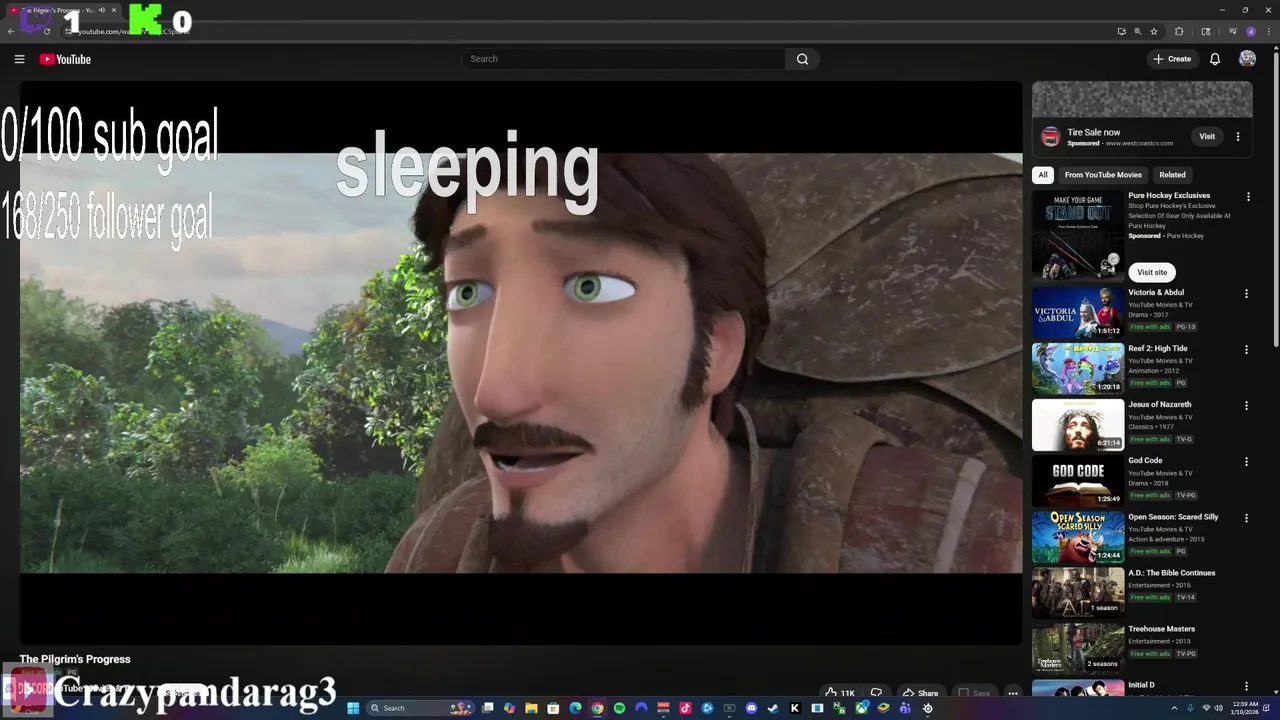This screenshot has height=720, width=1280.
Task: Go to the YouTube home logo
Action: pos(65,59)
